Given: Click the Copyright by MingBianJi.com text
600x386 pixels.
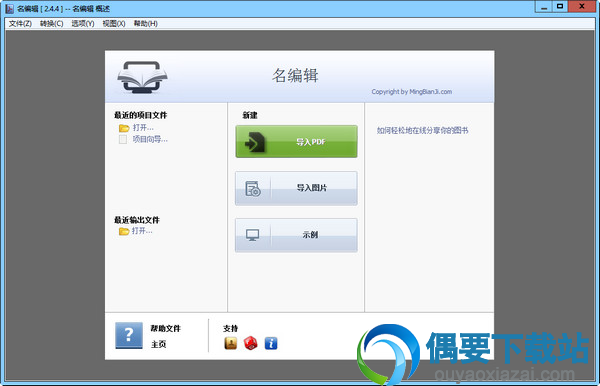Looking at the screenshot, I should click(412, 92).
